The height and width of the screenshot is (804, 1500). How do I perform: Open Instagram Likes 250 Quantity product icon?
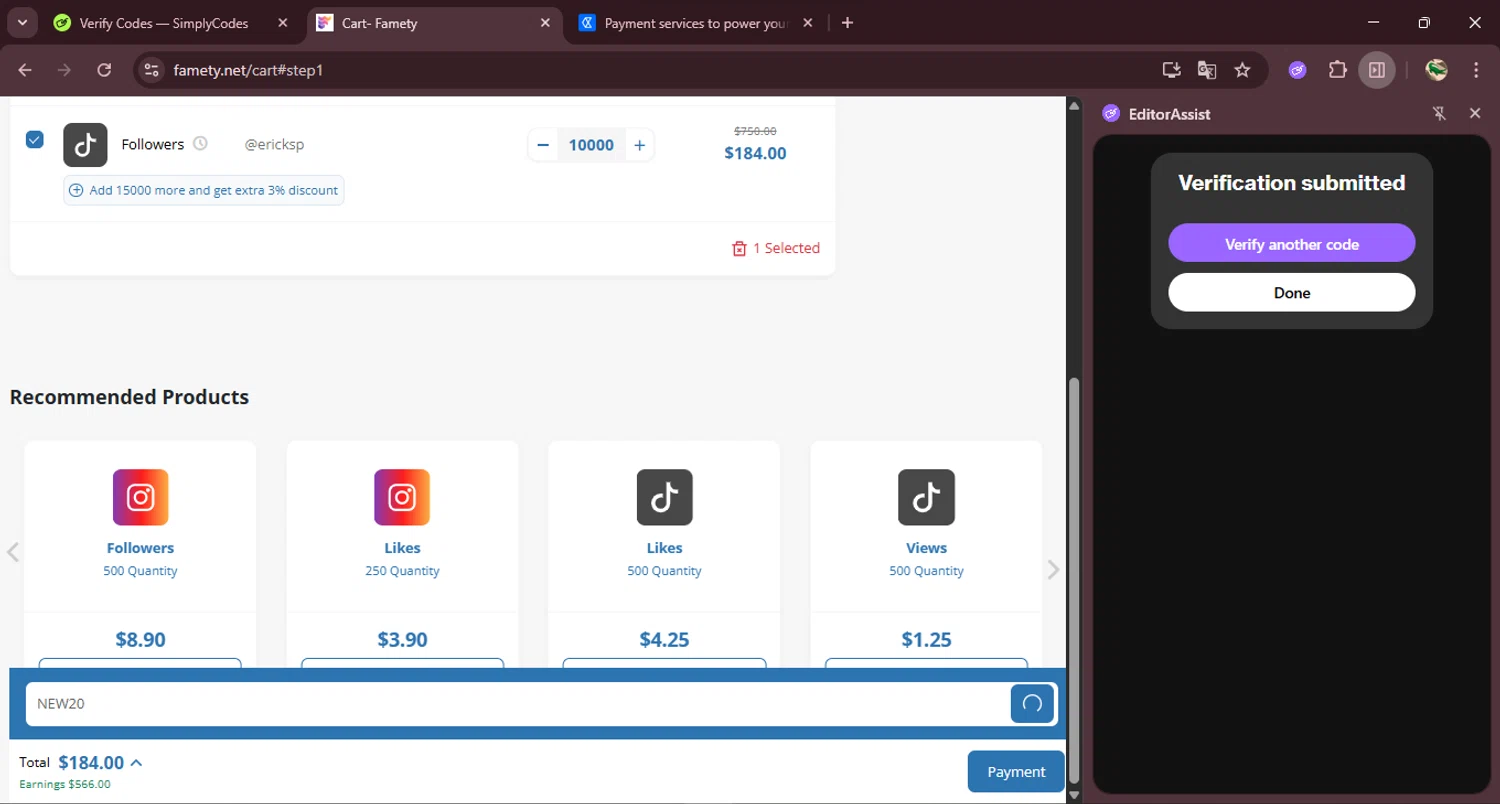[x=402, y=497]
